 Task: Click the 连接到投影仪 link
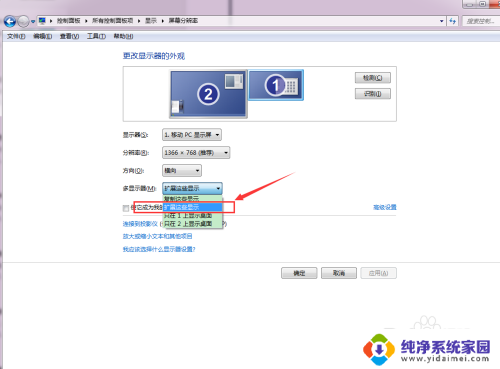[x=140, y=224]
